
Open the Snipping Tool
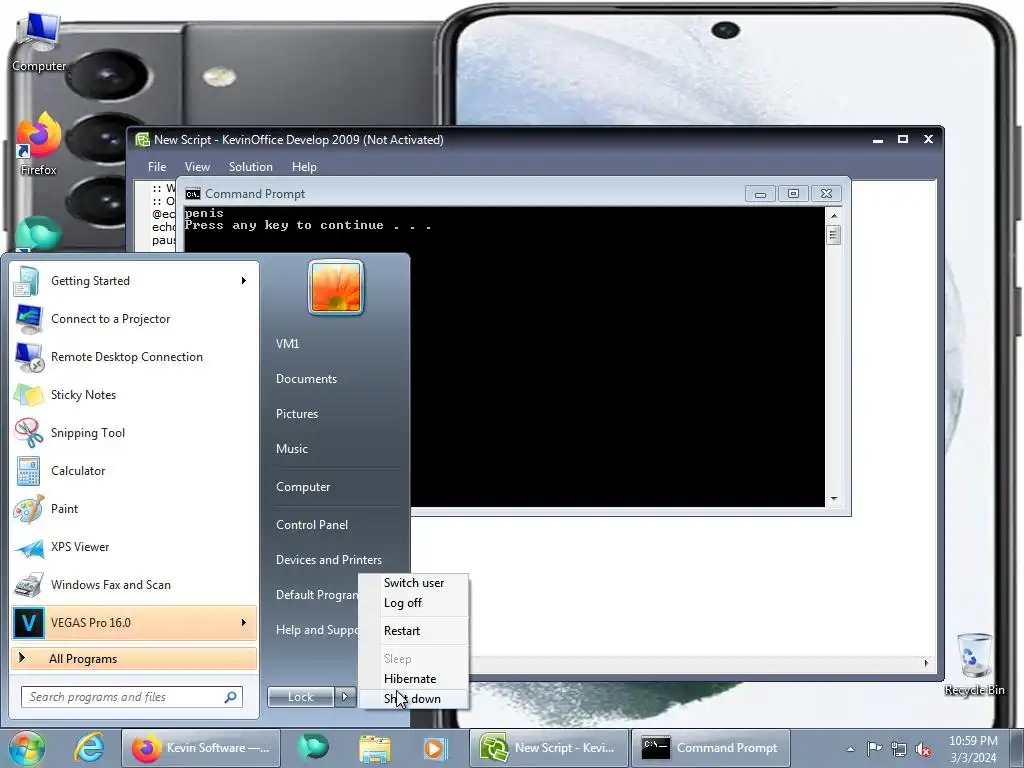(134, 432)
